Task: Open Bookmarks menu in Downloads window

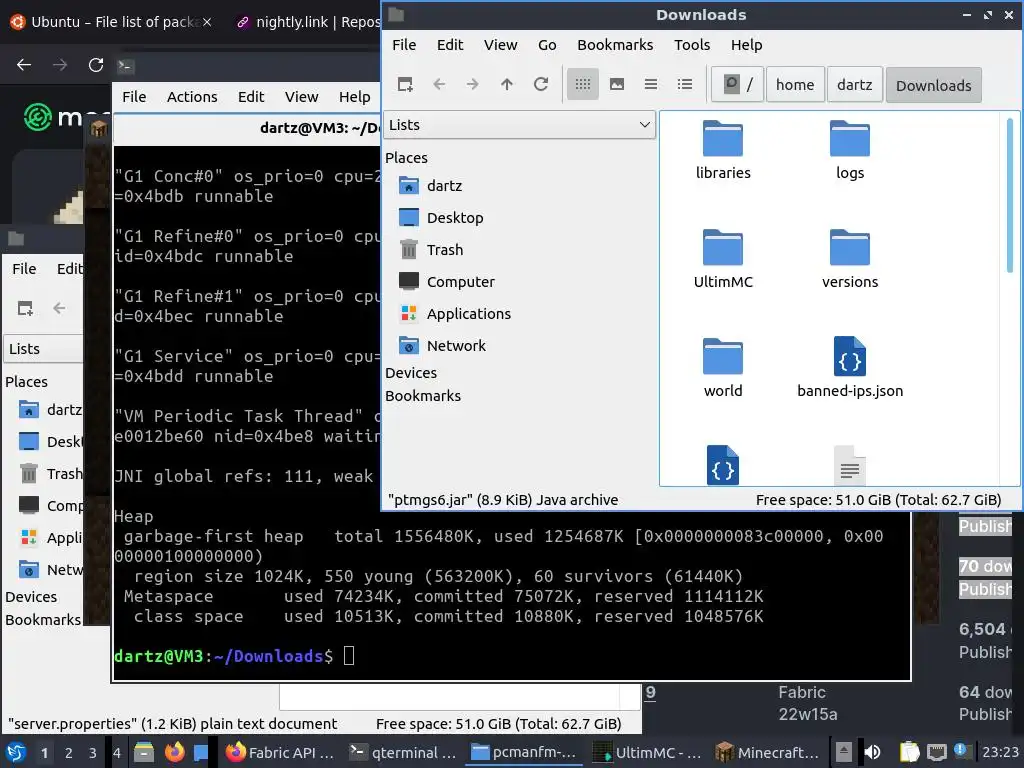Action: (615, 45)
